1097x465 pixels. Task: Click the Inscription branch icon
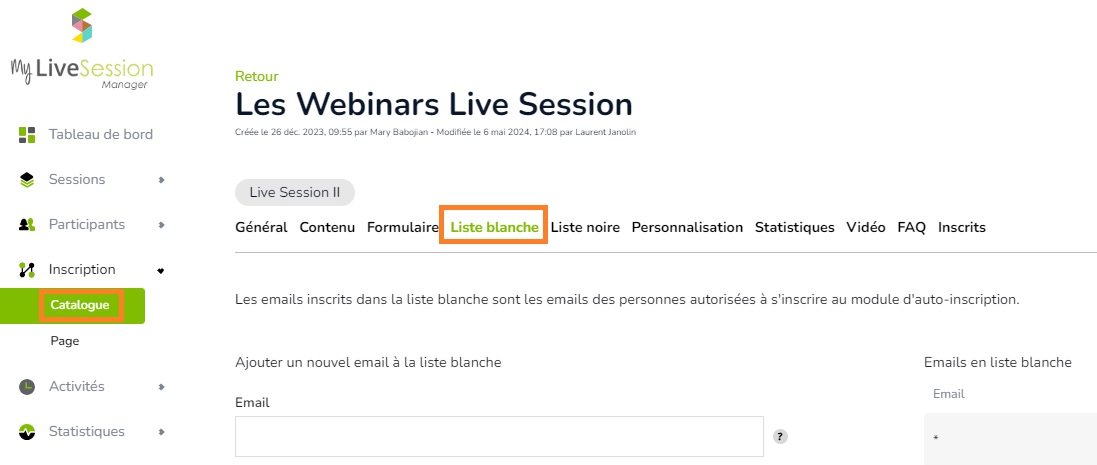tap(27, 270)
